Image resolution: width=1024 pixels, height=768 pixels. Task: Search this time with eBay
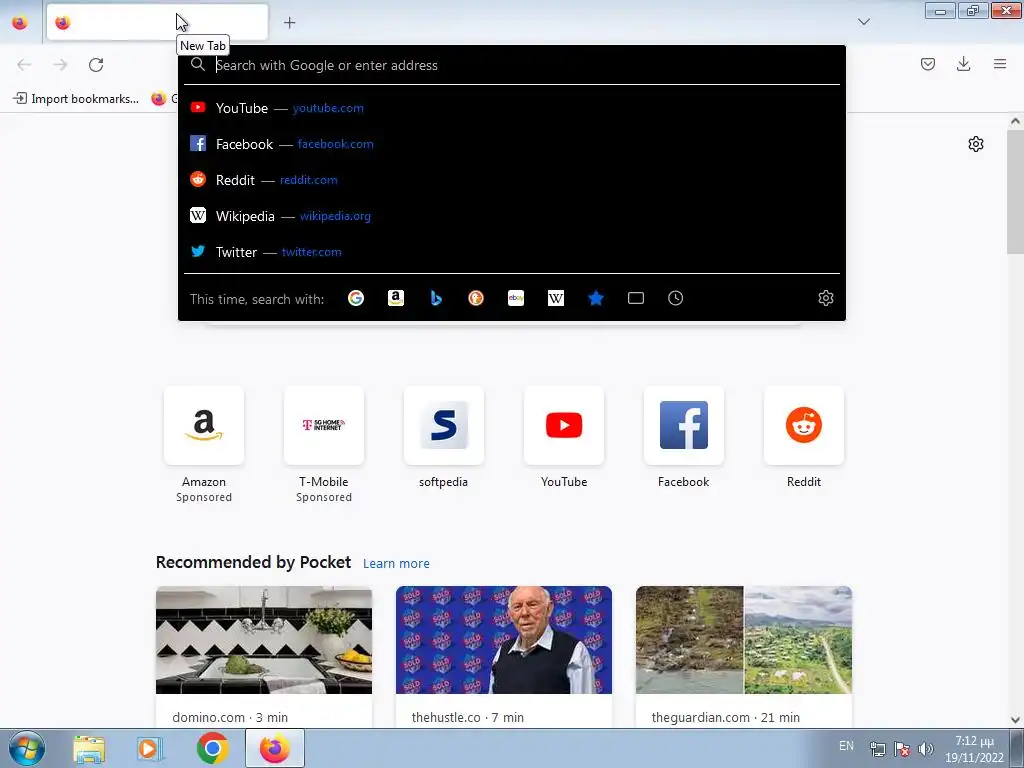tap(516, 298)
